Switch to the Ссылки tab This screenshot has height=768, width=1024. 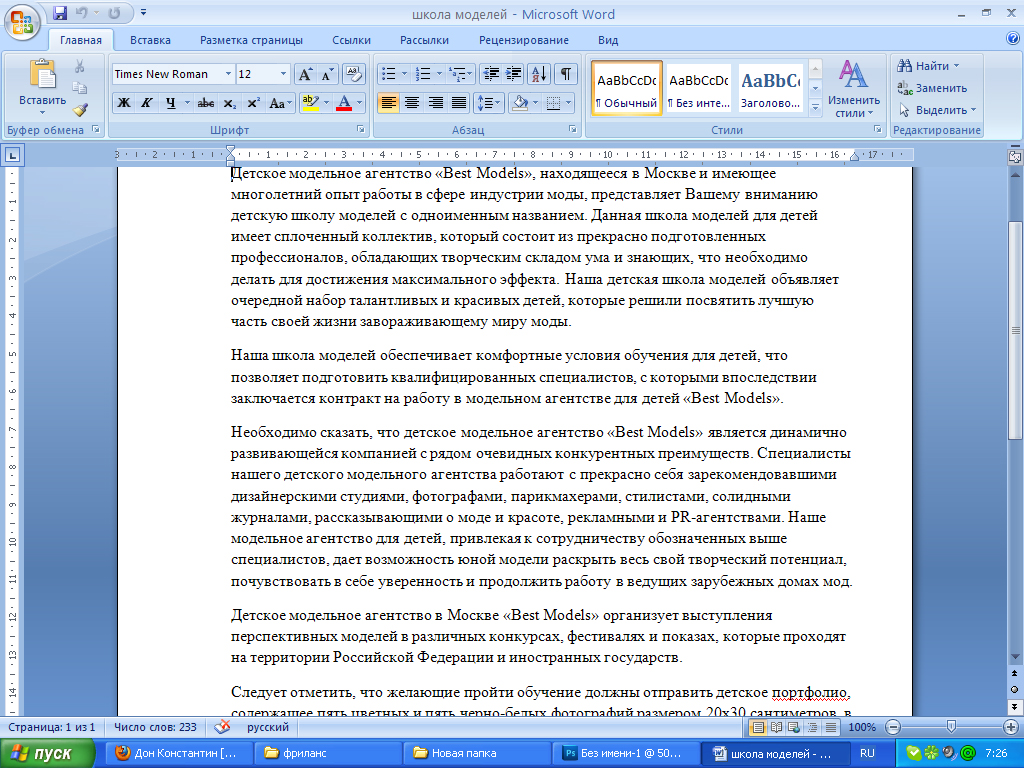[x=351, y=40]
